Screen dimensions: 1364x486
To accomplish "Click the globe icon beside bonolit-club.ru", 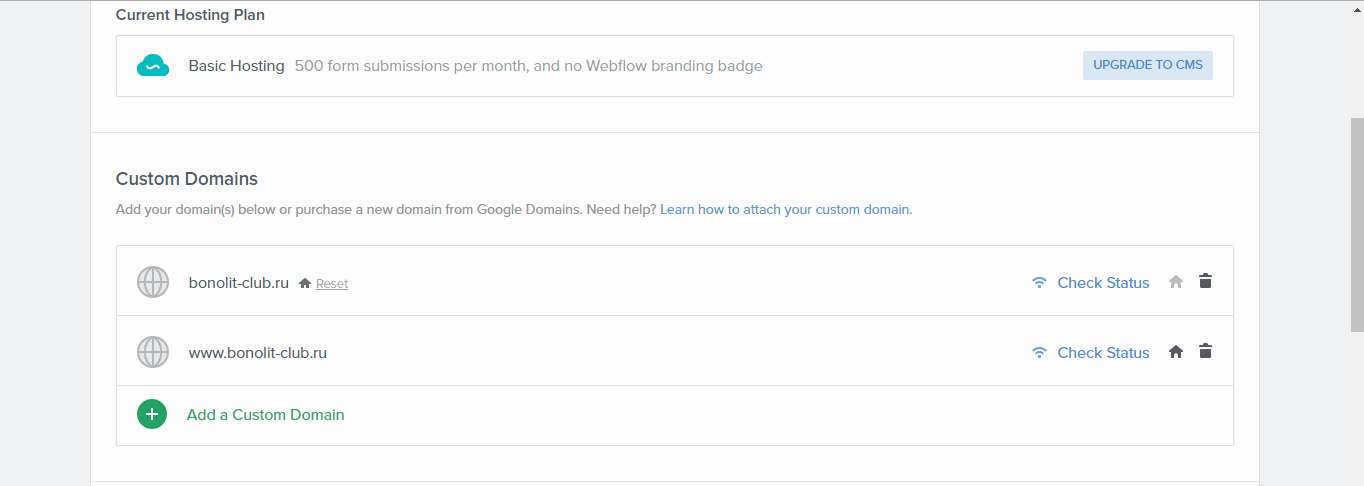I will [153, 282].
